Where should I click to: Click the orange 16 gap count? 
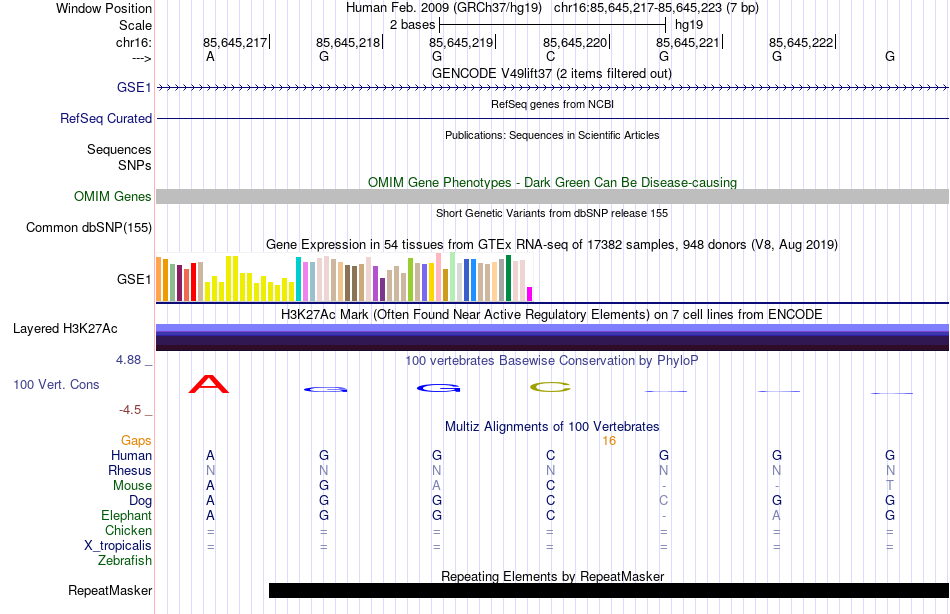609,441
